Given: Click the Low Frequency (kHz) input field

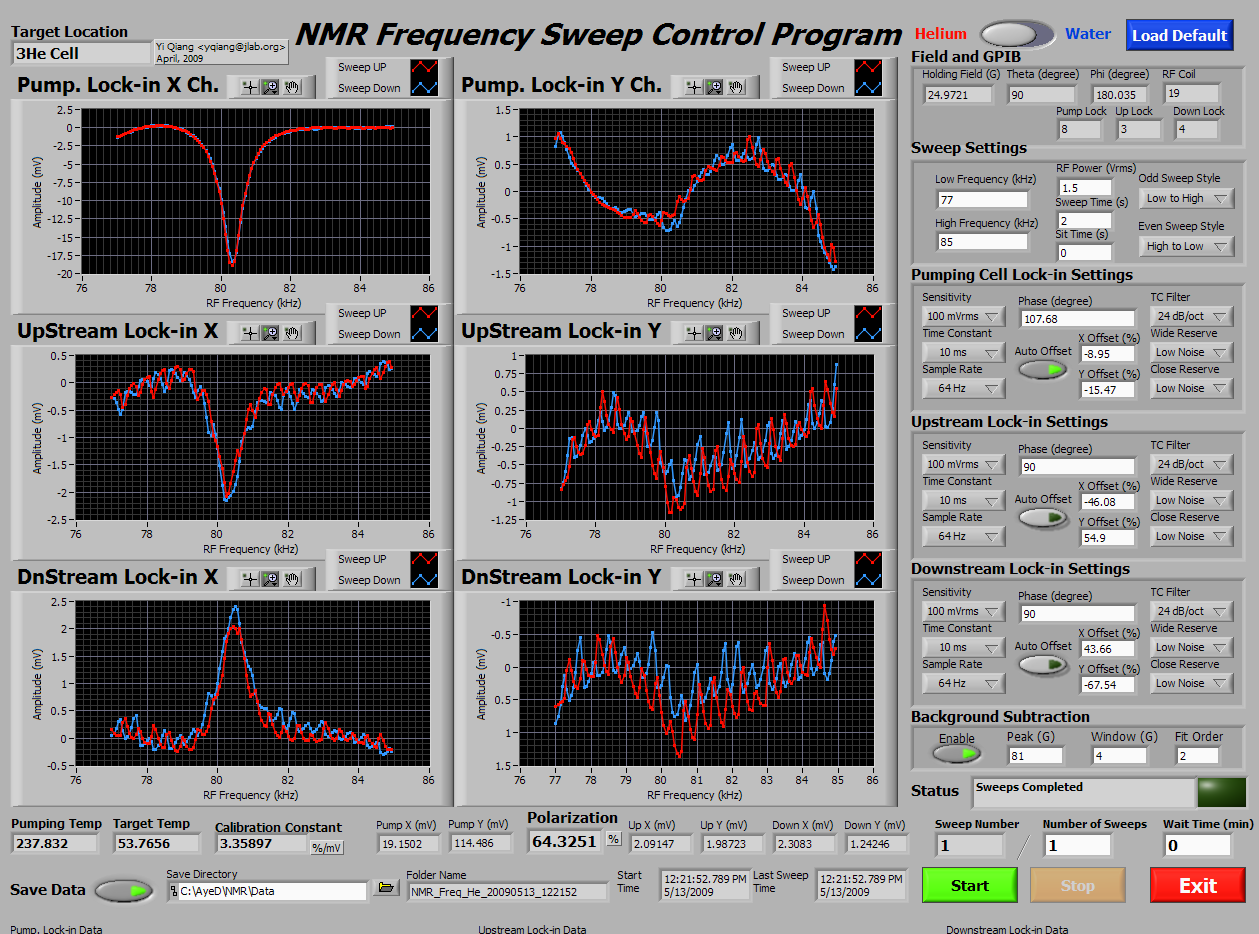Looking at the screenshot, I should (982, 200).
